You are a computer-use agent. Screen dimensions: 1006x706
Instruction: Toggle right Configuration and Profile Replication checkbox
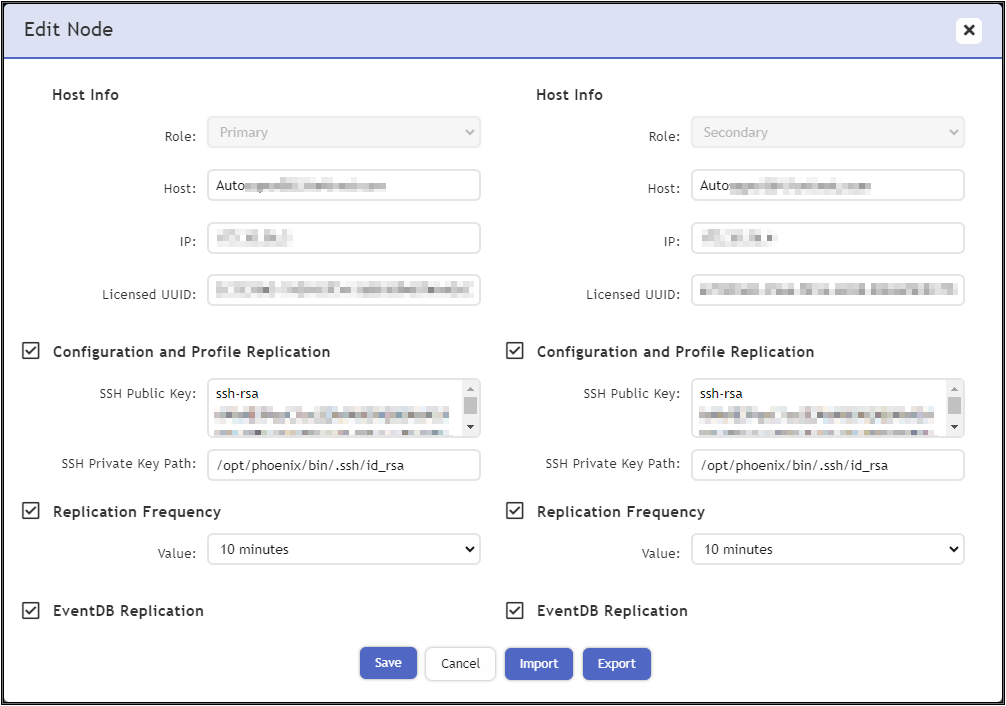515,351
